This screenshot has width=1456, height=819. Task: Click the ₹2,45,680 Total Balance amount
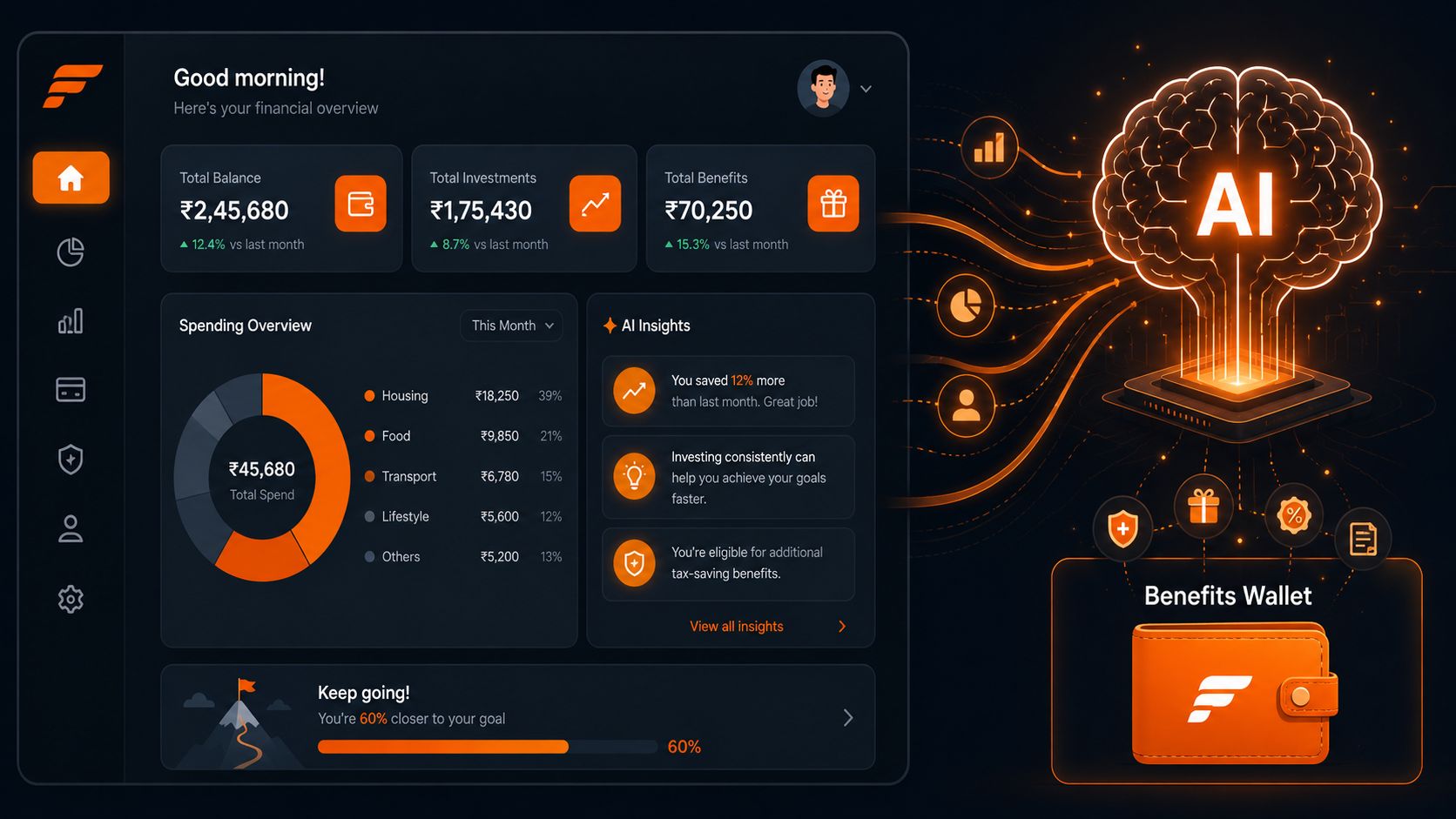click(234, 211)
